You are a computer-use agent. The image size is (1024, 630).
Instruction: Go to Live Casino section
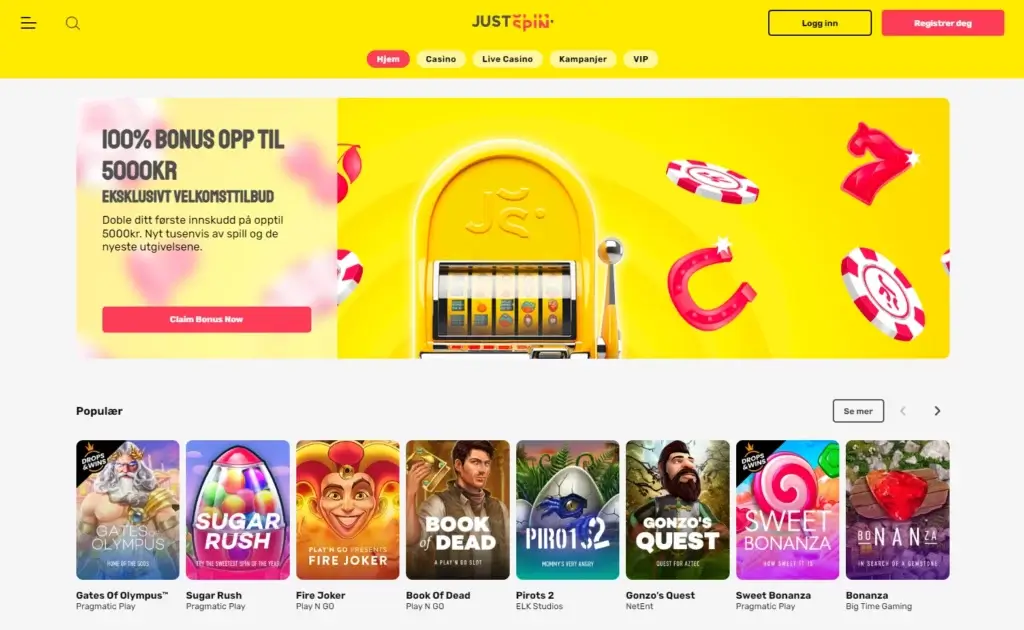[507, 59]
